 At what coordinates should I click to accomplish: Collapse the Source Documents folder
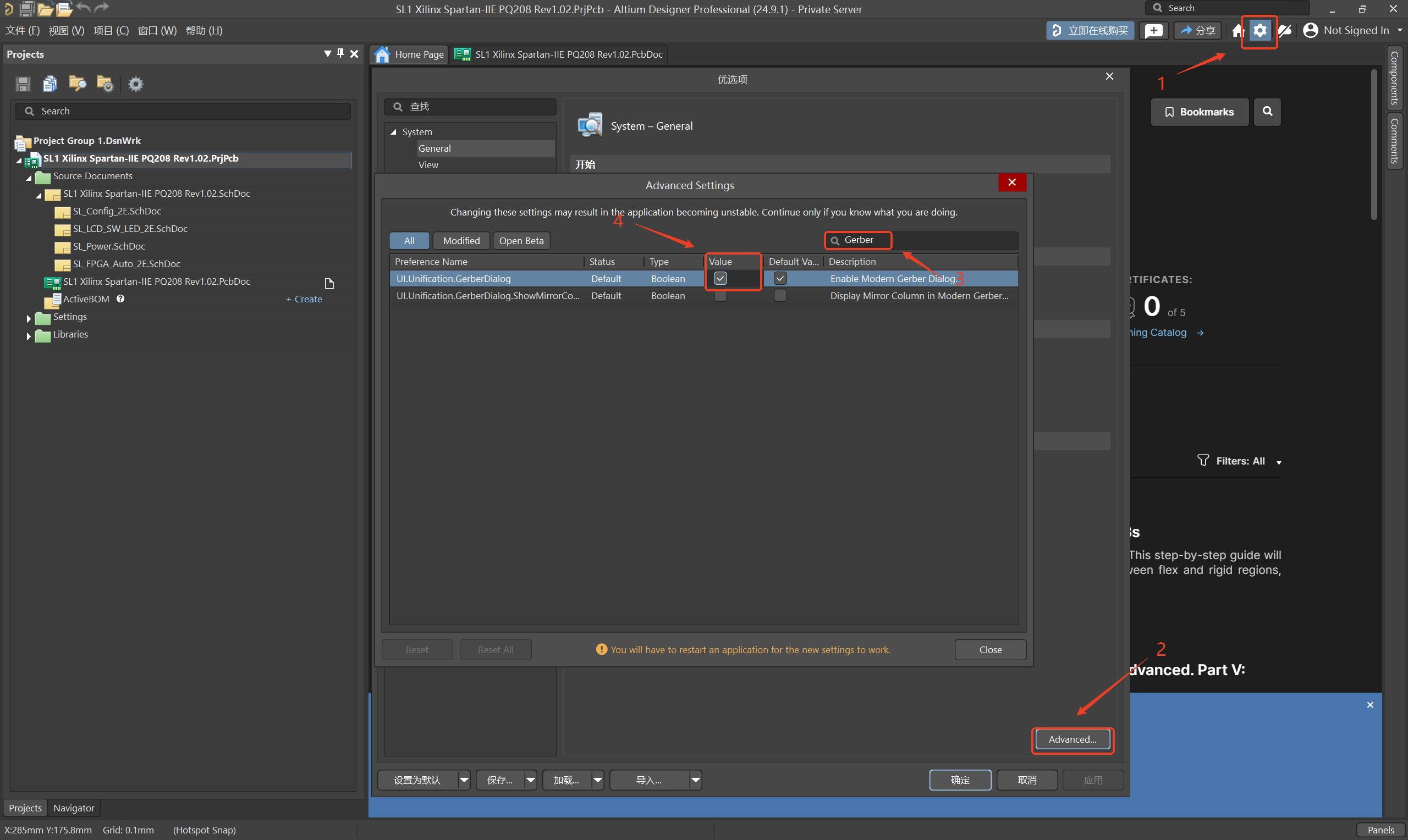click(x=29, y=178)
